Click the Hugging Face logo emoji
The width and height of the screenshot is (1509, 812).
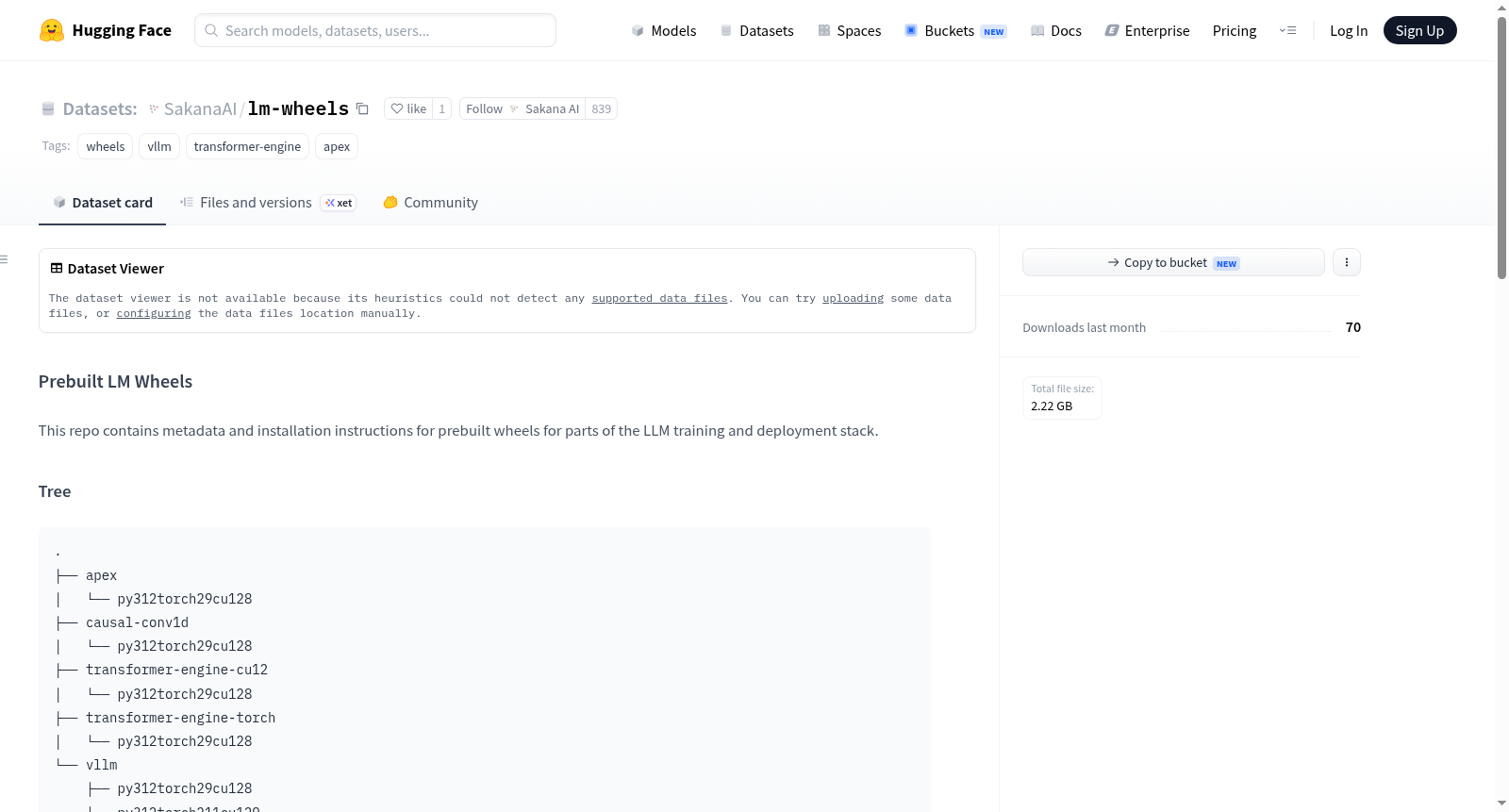(52, 30)
